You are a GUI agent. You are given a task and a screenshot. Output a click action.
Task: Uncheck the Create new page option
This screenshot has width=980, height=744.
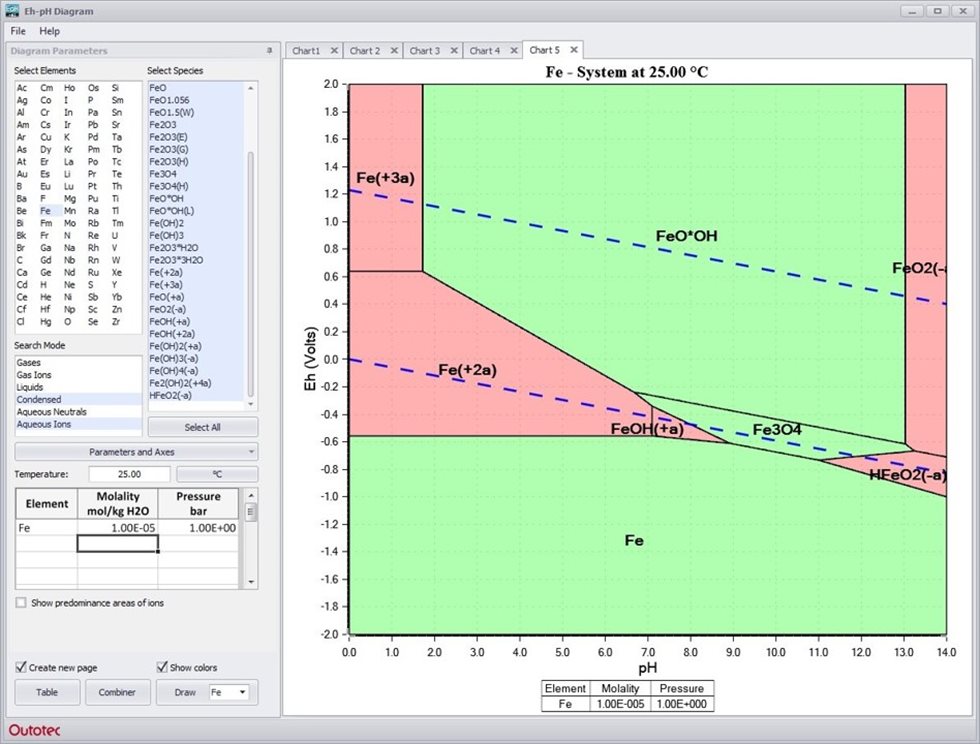coord(19,667)
